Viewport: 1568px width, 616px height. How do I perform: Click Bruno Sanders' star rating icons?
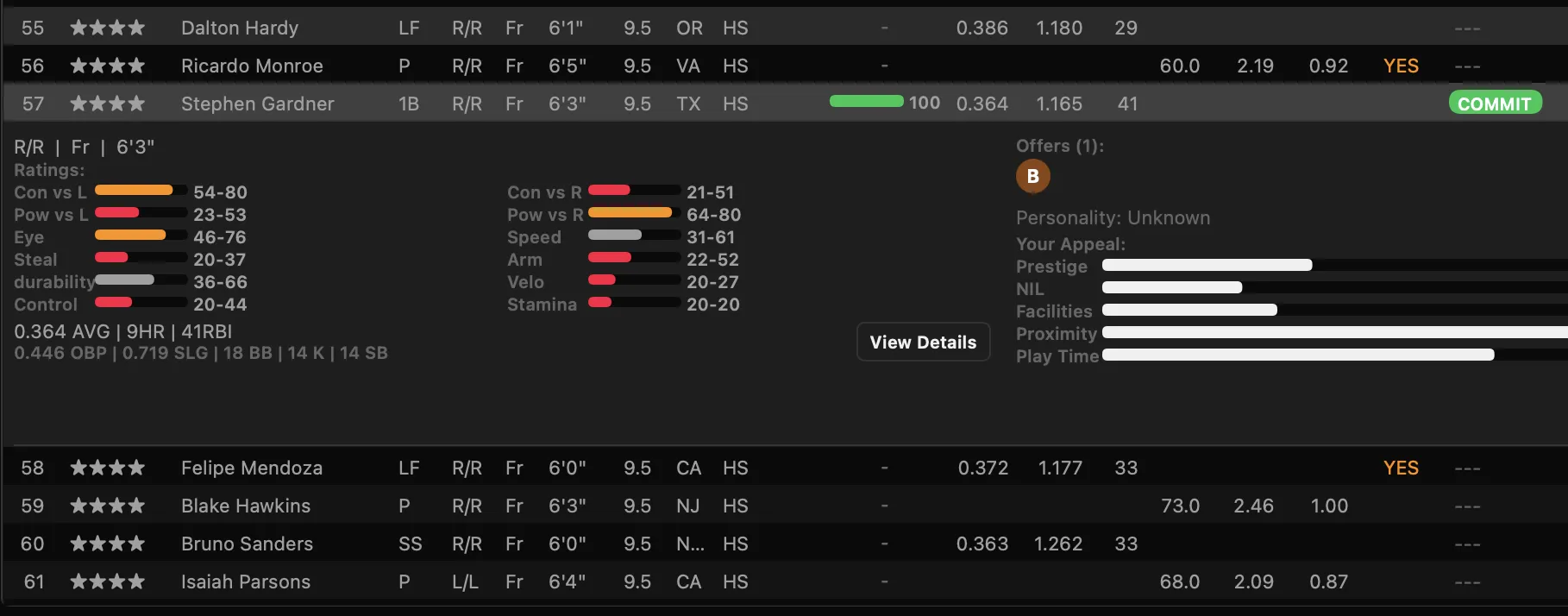click(108, 544)
